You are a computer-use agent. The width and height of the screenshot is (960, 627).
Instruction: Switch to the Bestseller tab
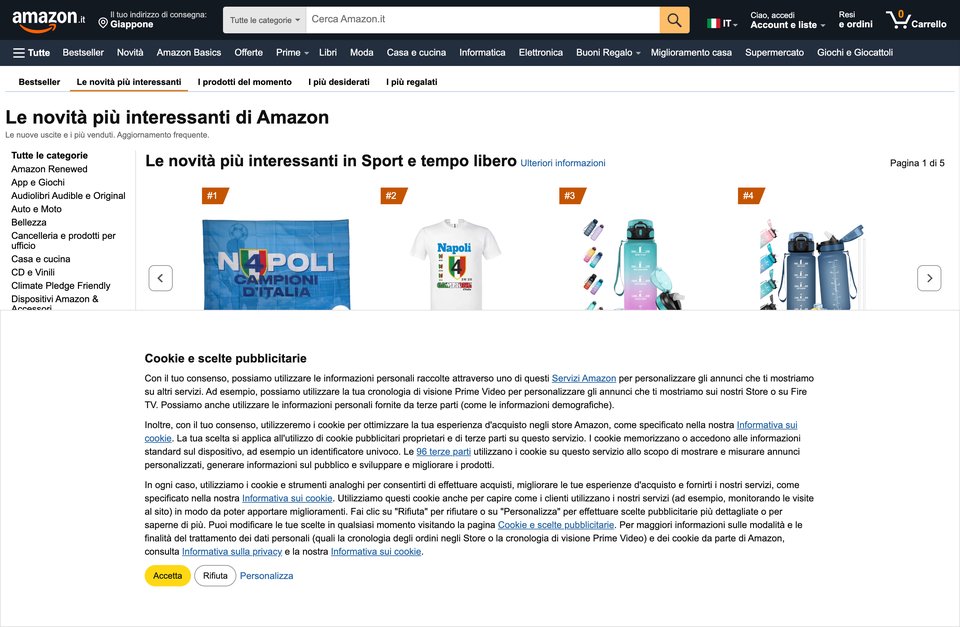39,82
